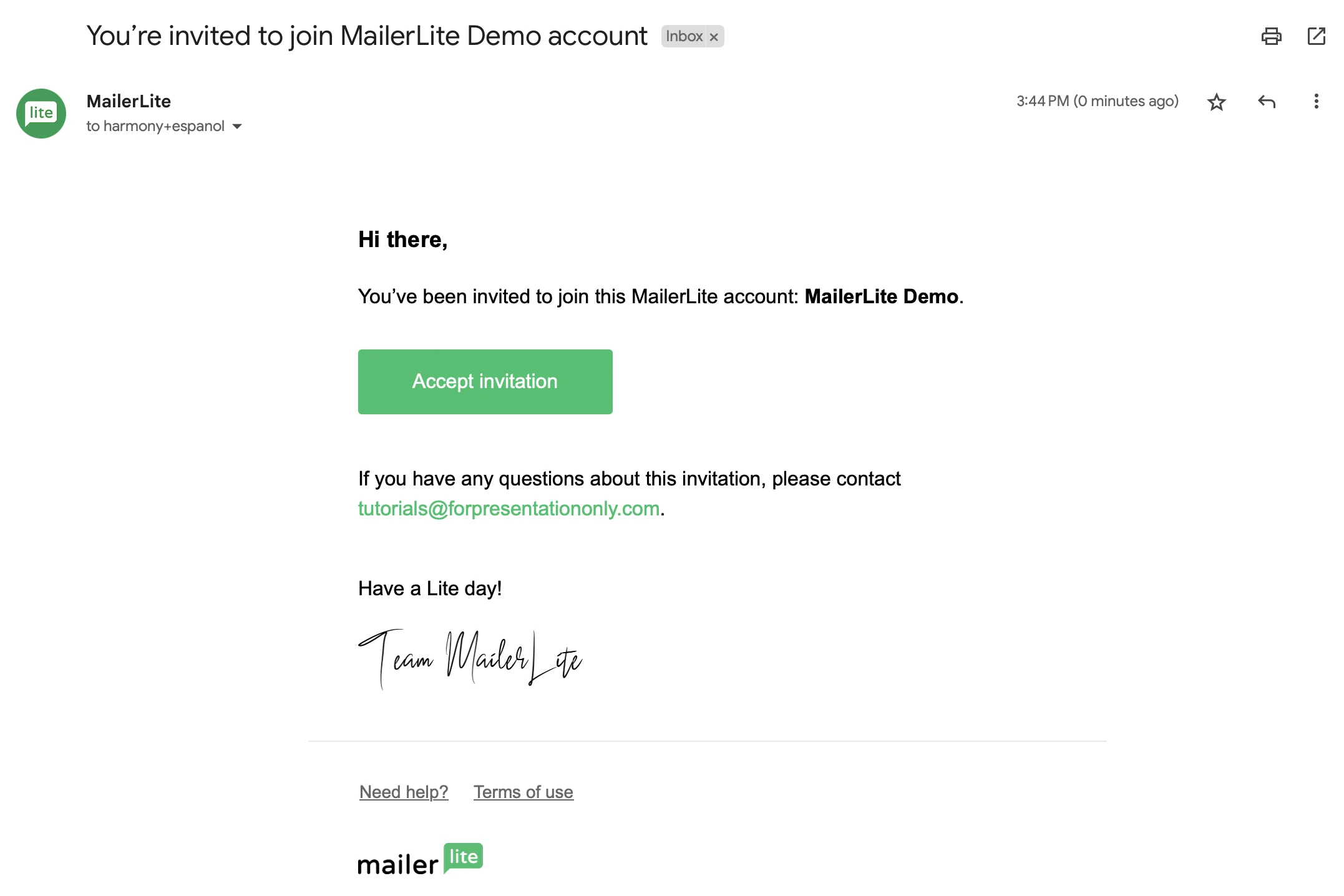Click the Team MailerLite signature image
The width and height of the screenshot is (1344, 896).
tap(470, 659)
